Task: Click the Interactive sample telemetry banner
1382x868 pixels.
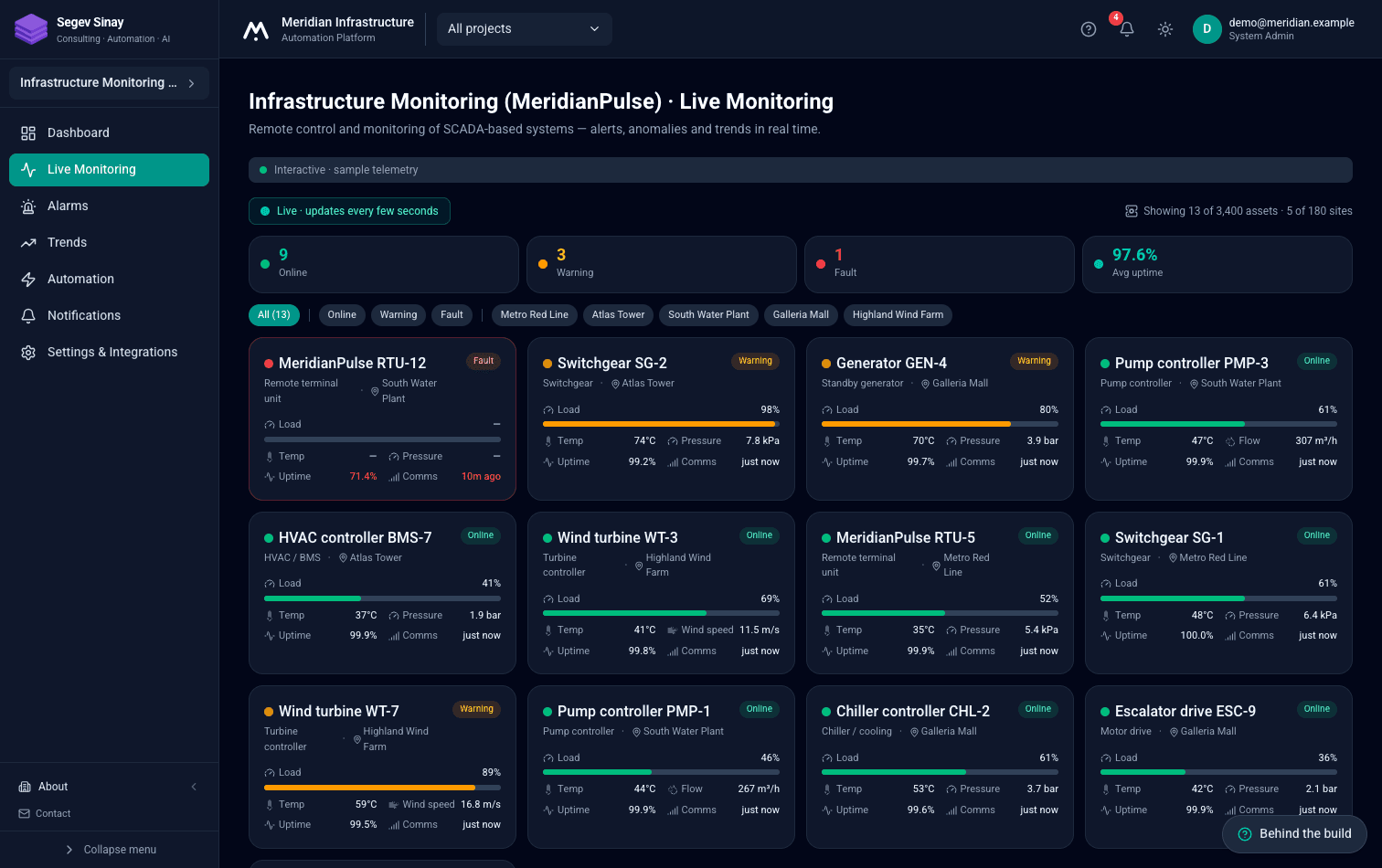Action: click(x=801, y=170)
